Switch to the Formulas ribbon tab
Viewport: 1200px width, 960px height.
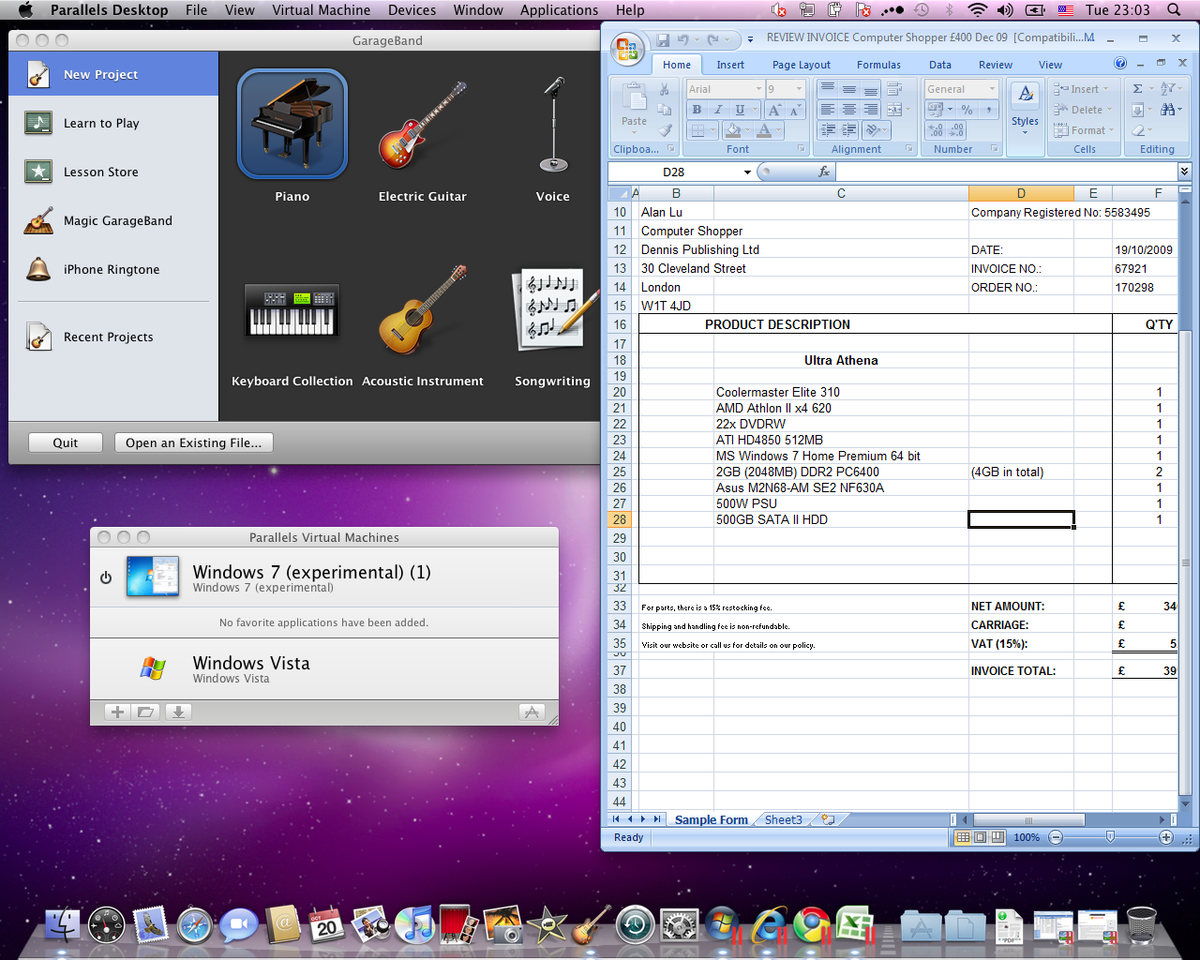tap(878, 64)
